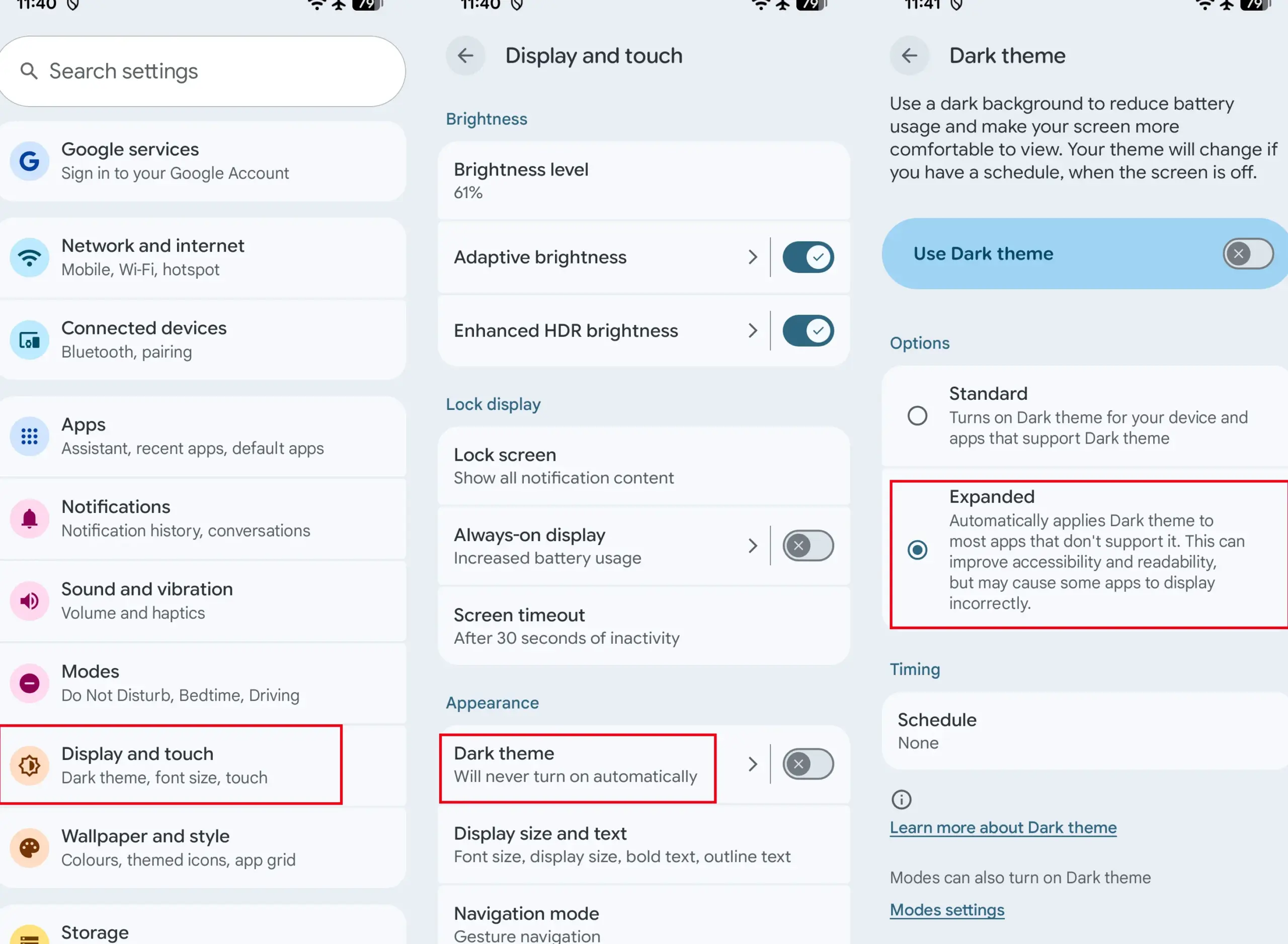Expand Enhanced HDR brightness settings via chevron
The width and height of the screenshot is (1288, 944).
coord(753,330)
